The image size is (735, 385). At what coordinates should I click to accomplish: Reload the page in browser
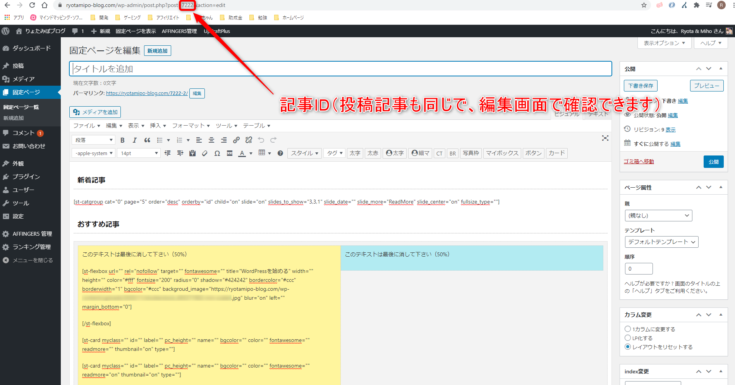coord(32,5)
